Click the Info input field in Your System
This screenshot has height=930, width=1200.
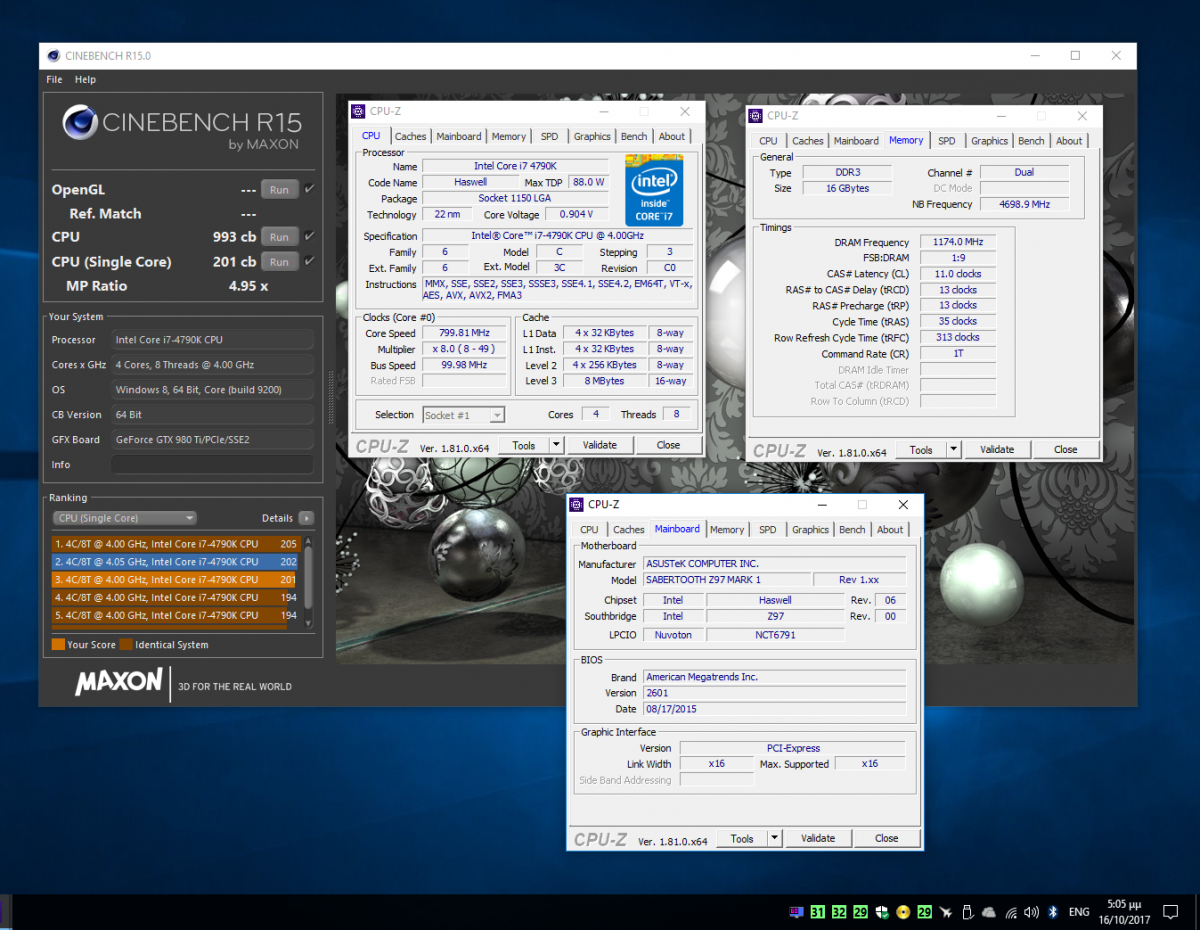point(211,465)
